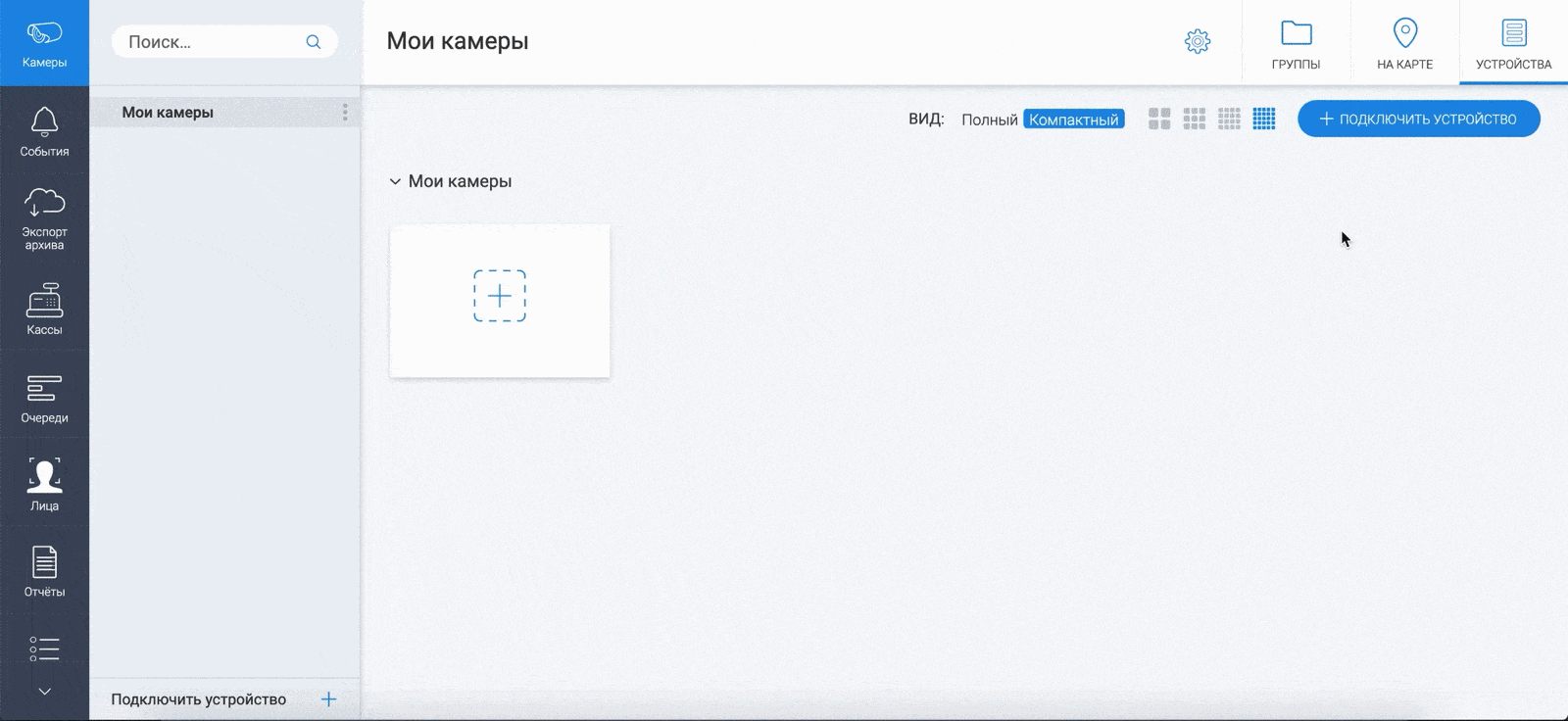Click ПОДКЛЮЧИТЬ УСТРОЙСТВО blue button
Viewport: 1568px width, 721px height.
click(x=1419, y=119)
